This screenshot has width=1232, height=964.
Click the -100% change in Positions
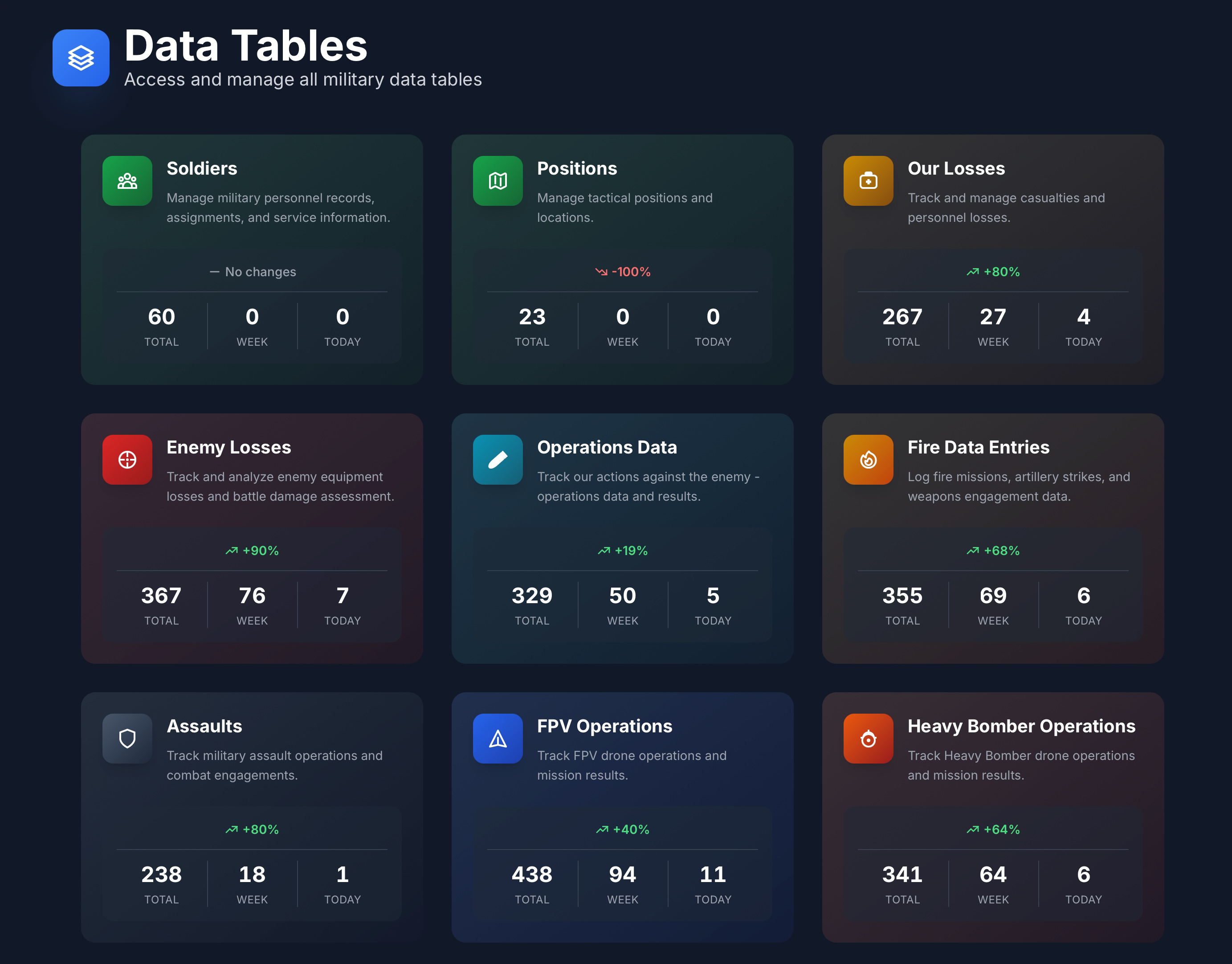(x=631, y=271)
